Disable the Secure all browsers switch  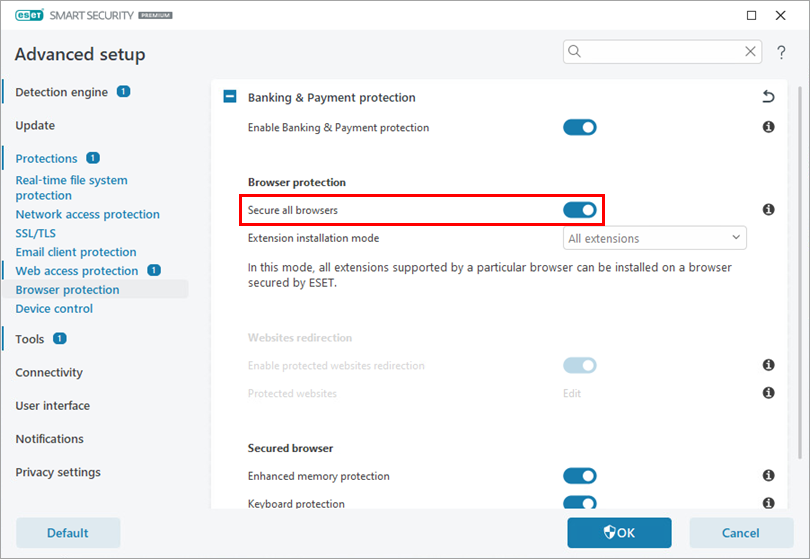tap(580, 210)
